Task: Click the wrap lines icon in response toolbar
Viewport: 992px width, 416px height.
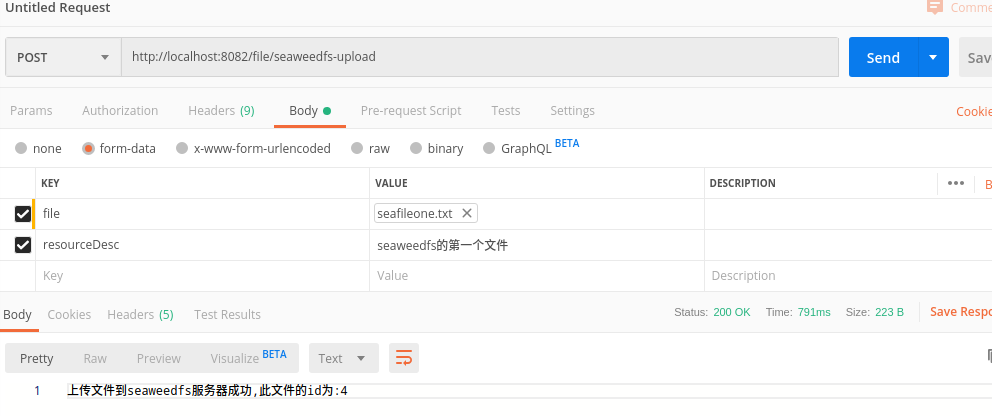Action: [x=404, y=358]
